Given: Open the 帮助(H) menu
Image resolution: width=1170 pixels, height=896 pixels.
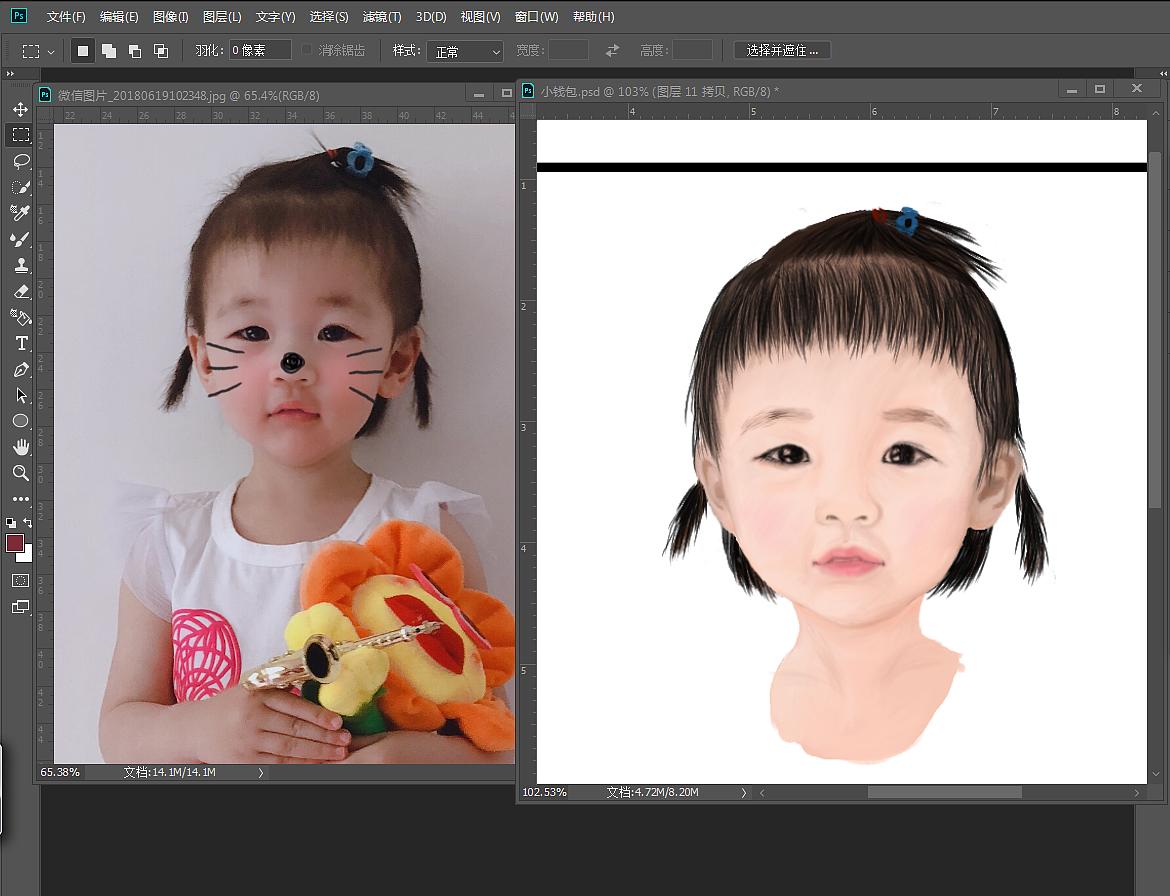Looking at the screenshot, I should (593, 16).
